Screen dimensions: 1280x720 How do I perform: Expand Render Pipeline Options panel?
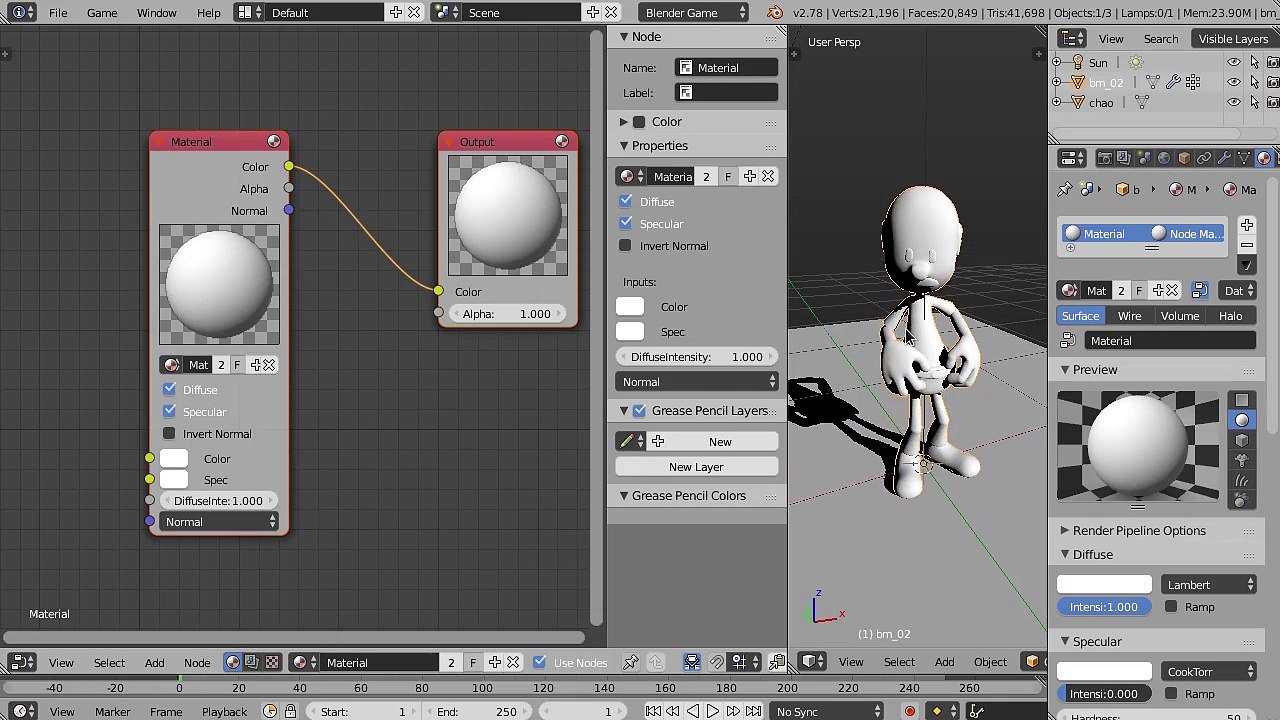click(1065, 531)
